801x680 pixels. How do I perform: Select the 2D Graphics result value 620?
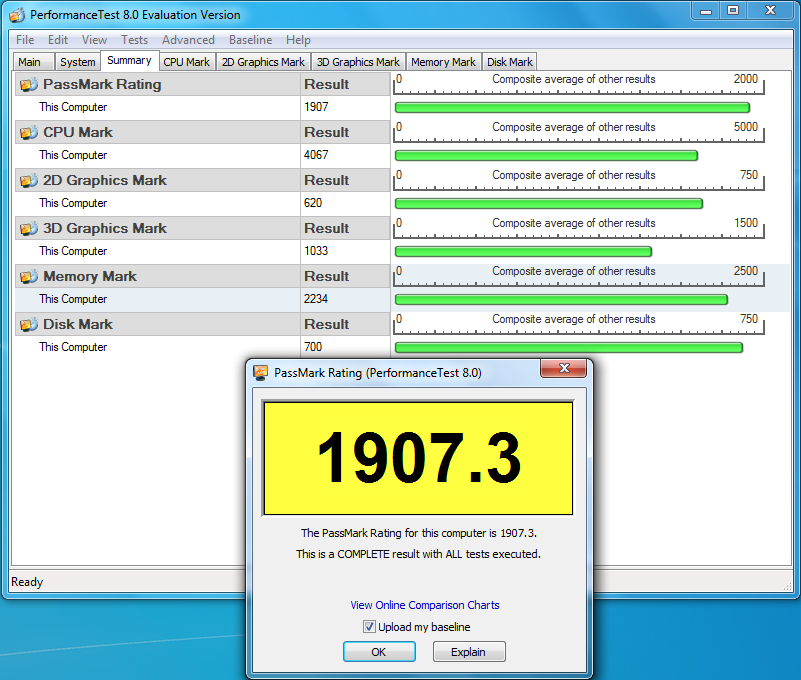point(313,203)
